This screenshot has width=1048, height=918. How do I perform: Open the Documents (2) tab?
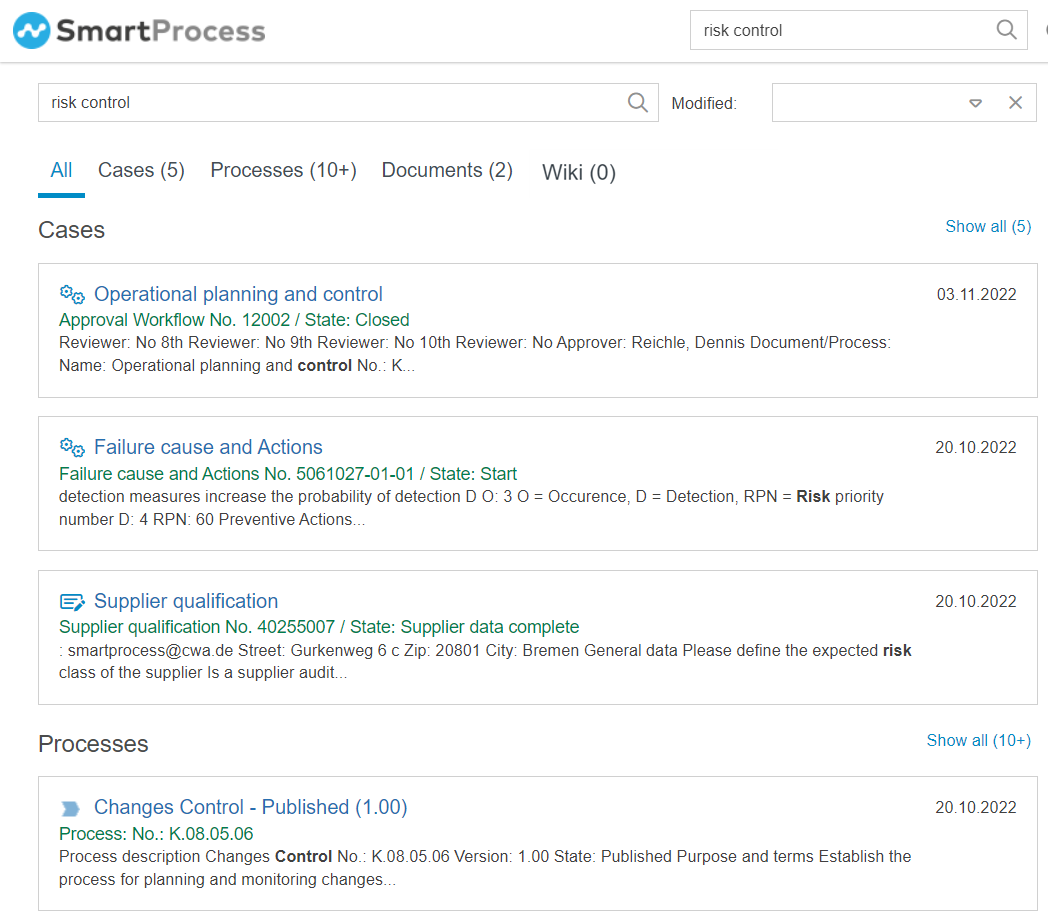pyautogui.click(x=447, y=171)
